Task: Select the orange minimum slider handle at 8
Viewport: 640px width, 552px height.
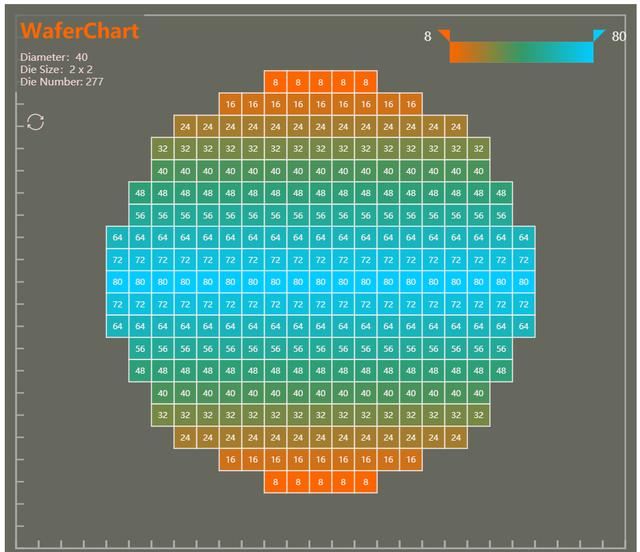Action: click(x=444, y=35)
